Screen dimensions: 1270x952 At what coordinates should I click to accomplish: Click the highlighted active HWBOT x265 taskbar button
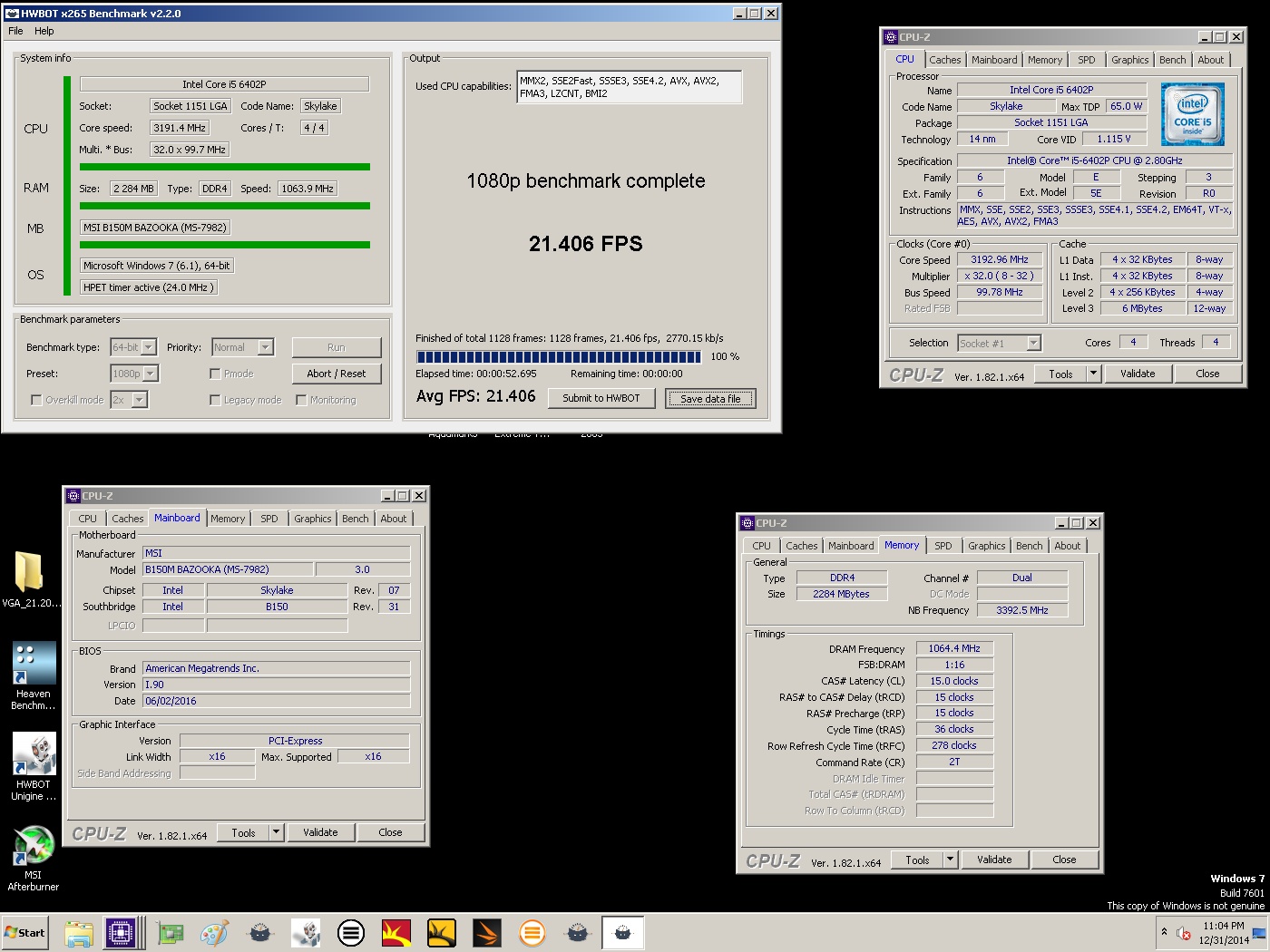(622, 933)
